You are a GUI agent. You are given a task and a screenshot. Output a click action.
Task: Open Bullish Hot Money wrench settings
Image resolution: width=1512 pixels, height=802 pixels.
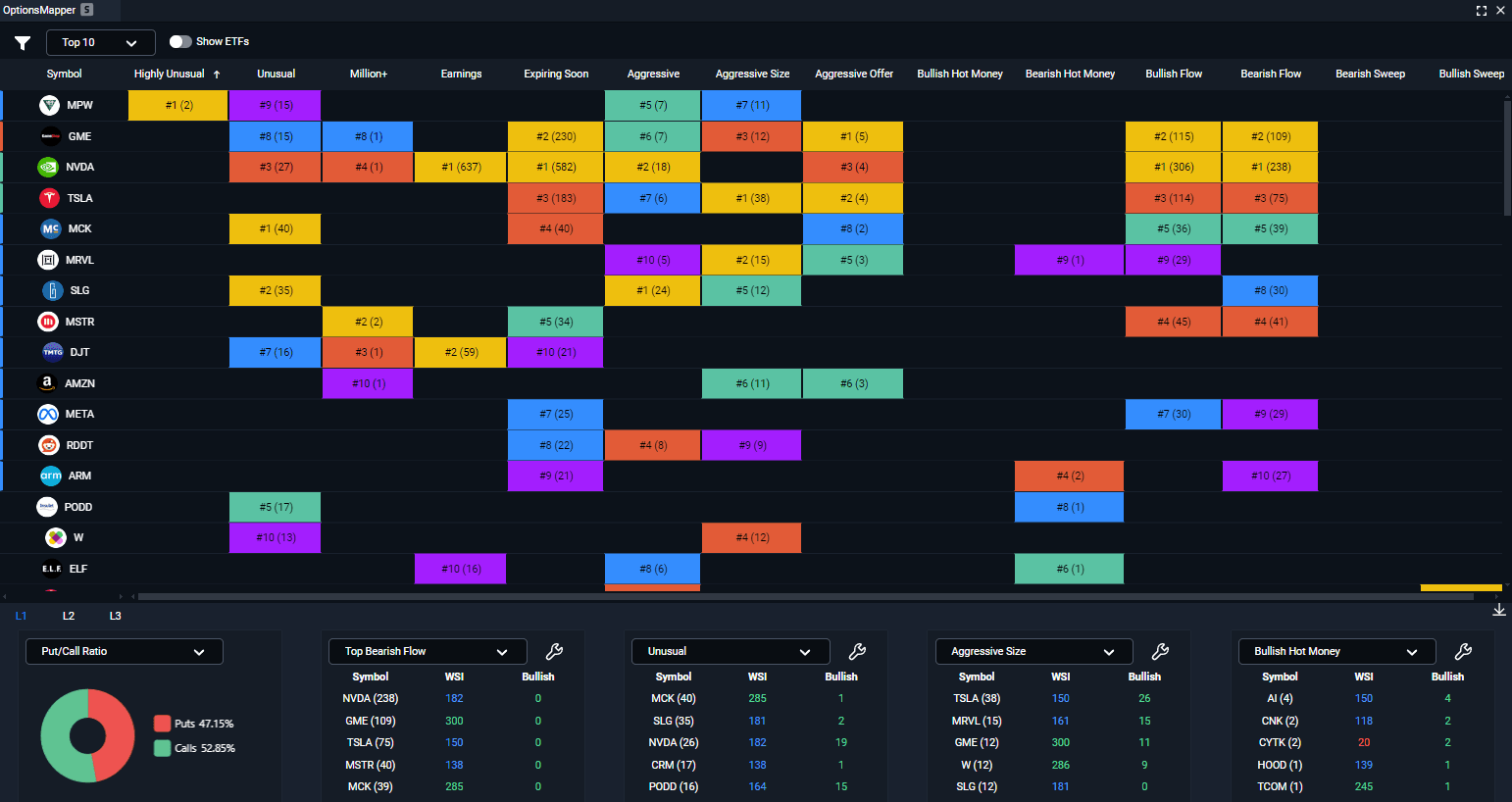click(x=1463, y=652)
